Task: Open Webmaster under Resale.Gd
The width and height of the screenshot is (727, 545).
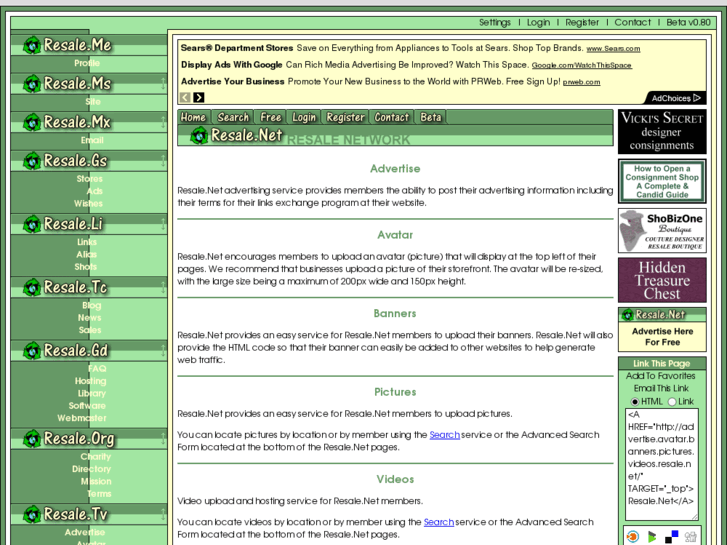Action: (x=82, y=418)
